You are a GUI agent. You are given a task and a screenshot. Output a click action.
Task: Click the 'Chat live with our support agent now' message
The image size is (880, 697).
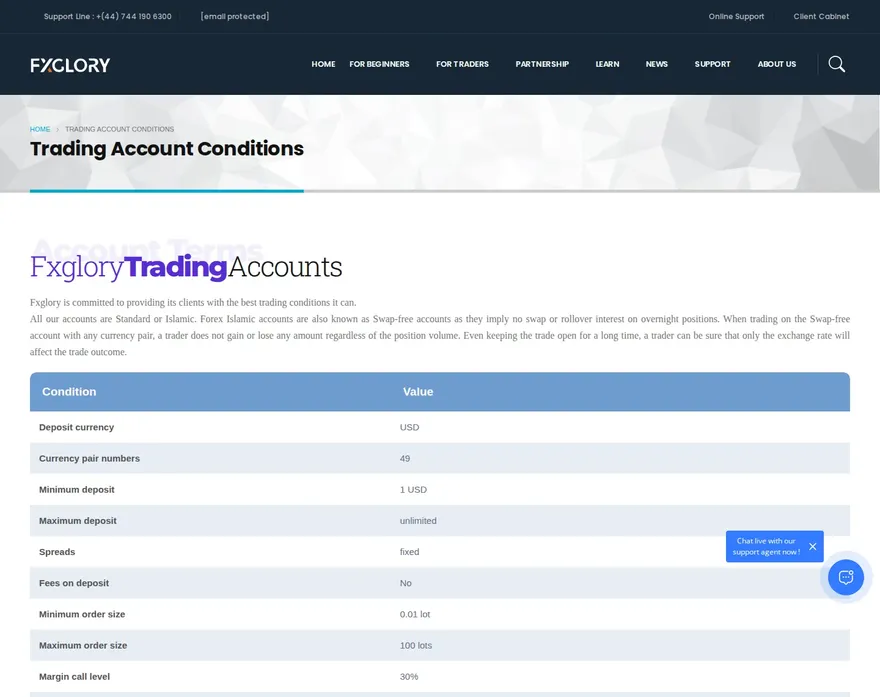tap(766, 547)
